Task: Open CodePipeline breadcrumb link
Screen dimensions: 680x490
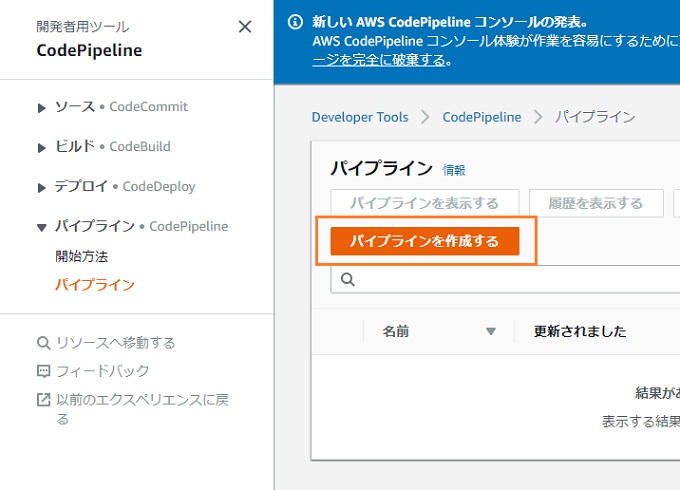Action: coord(482,117)
